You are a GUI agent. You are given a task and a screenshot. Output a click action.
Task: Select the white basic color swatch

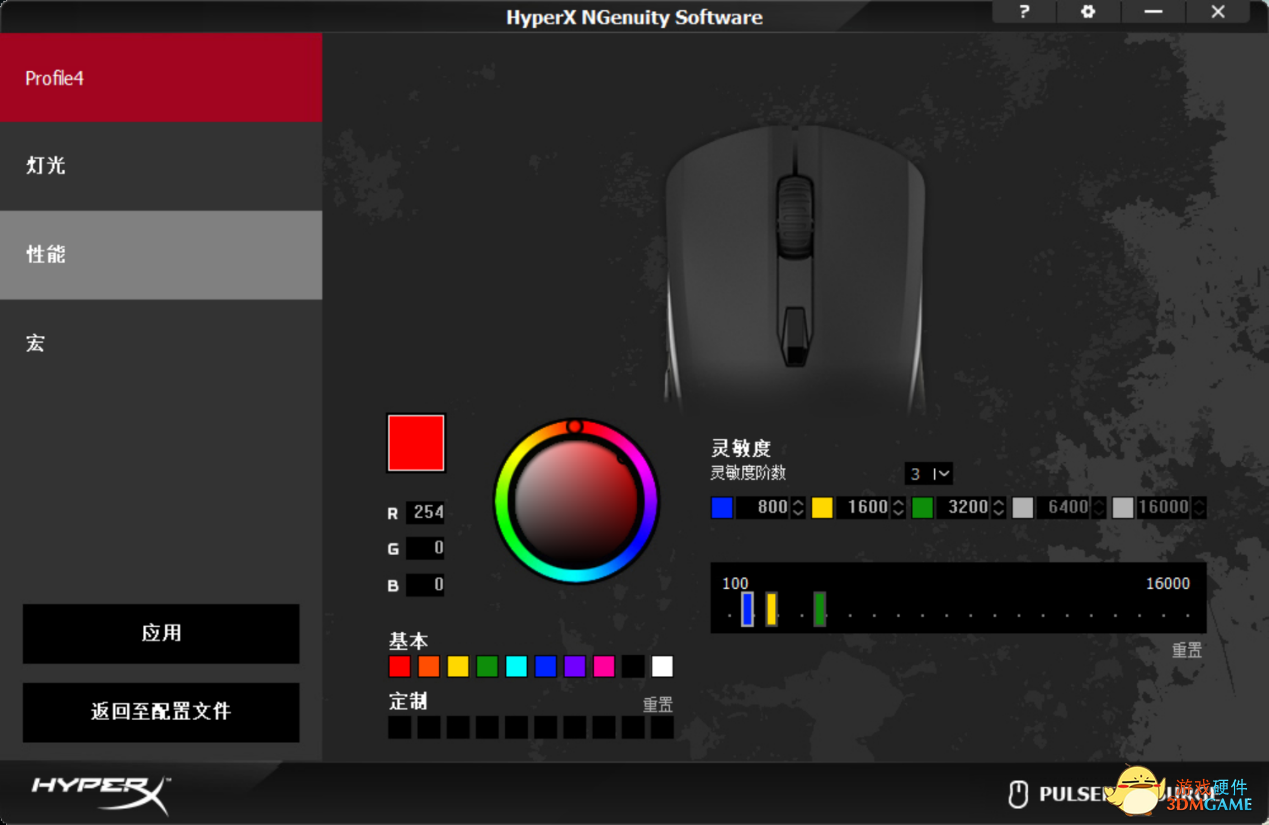coord(662,666)
